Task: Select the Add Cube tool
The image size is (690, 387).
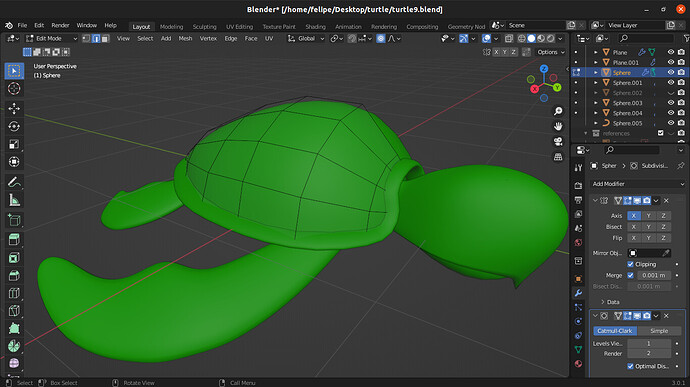Action: (14, 220)
